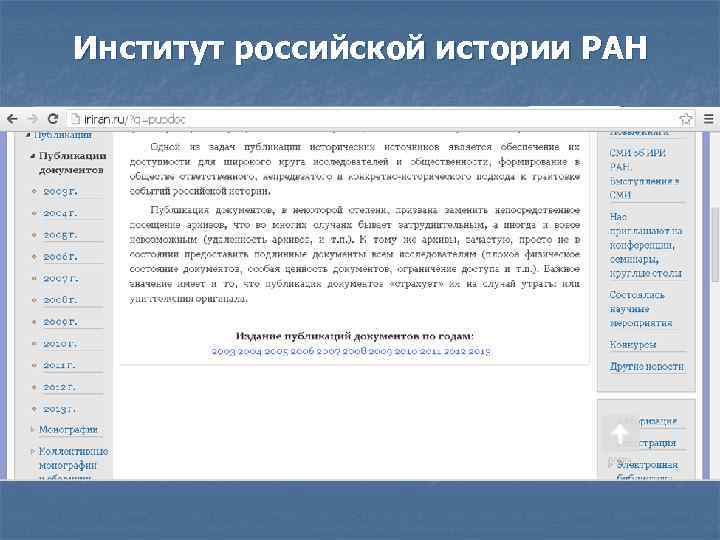The image size is (720, 540).
Task: Click heading Издание публикаций документов по годам
Action: pos(354,336)
